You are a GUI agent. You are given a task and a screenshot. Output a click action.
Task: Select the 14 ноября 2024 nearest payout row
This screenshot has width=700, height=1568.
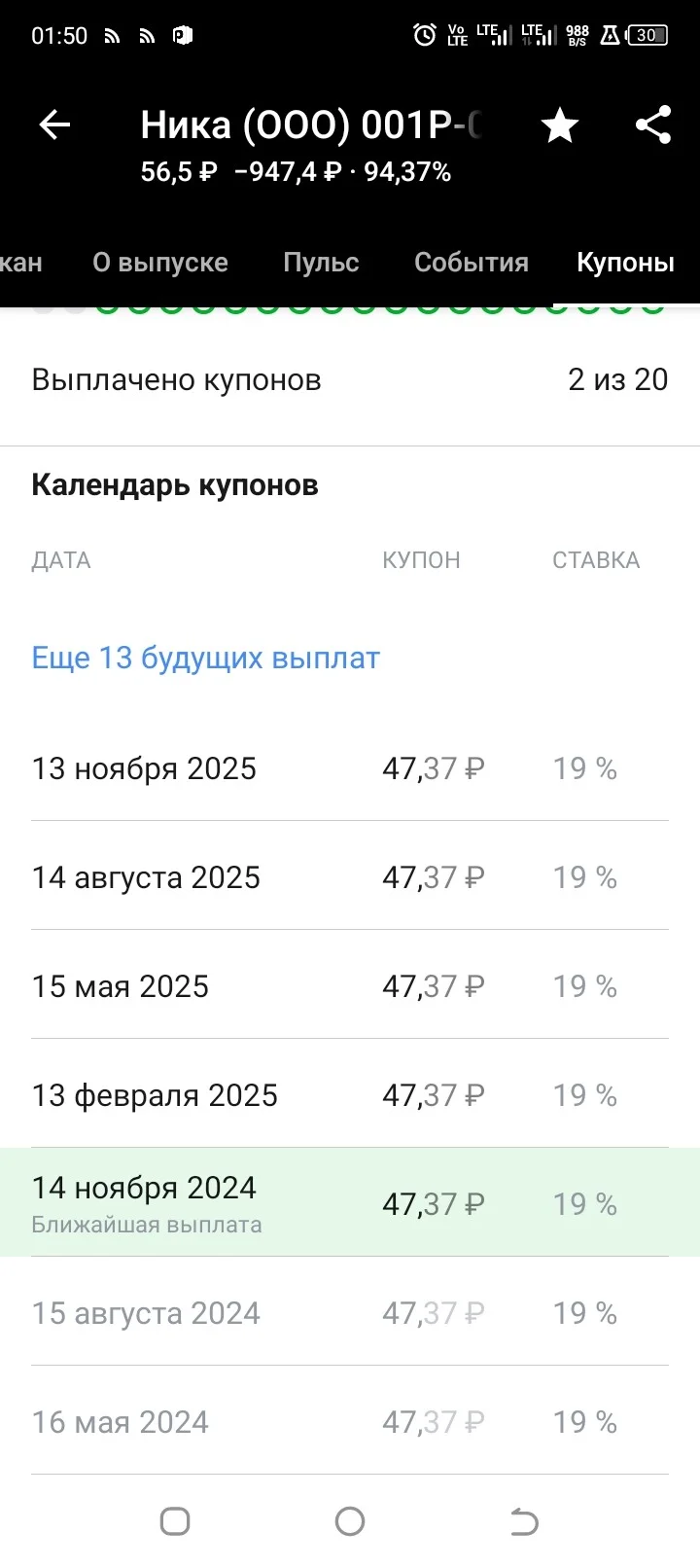pyautogui.click(x=350, y=1202)
